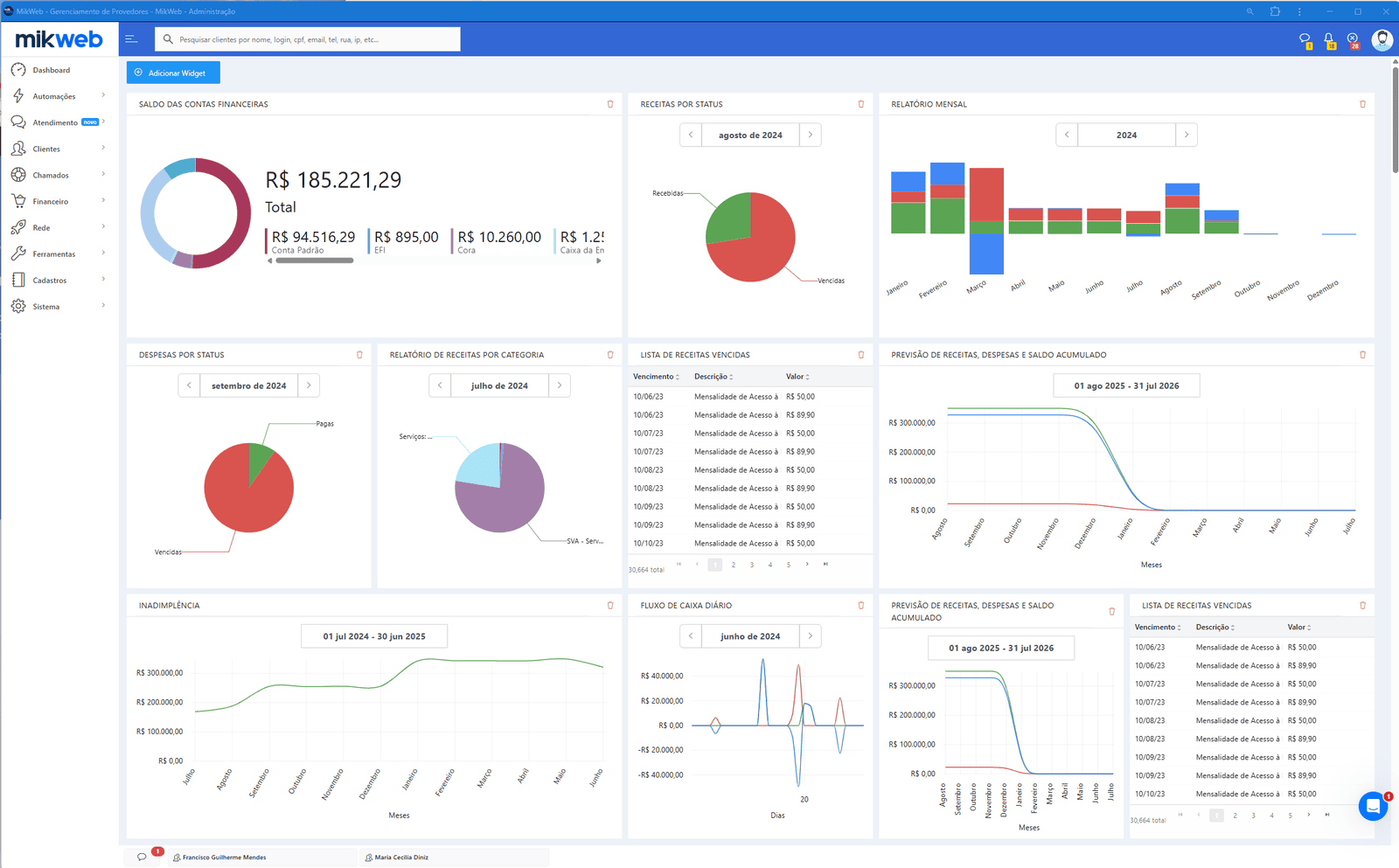1399x868 pixels.
Task: Open the blue chat support bubble
Action: (1373, 805)
